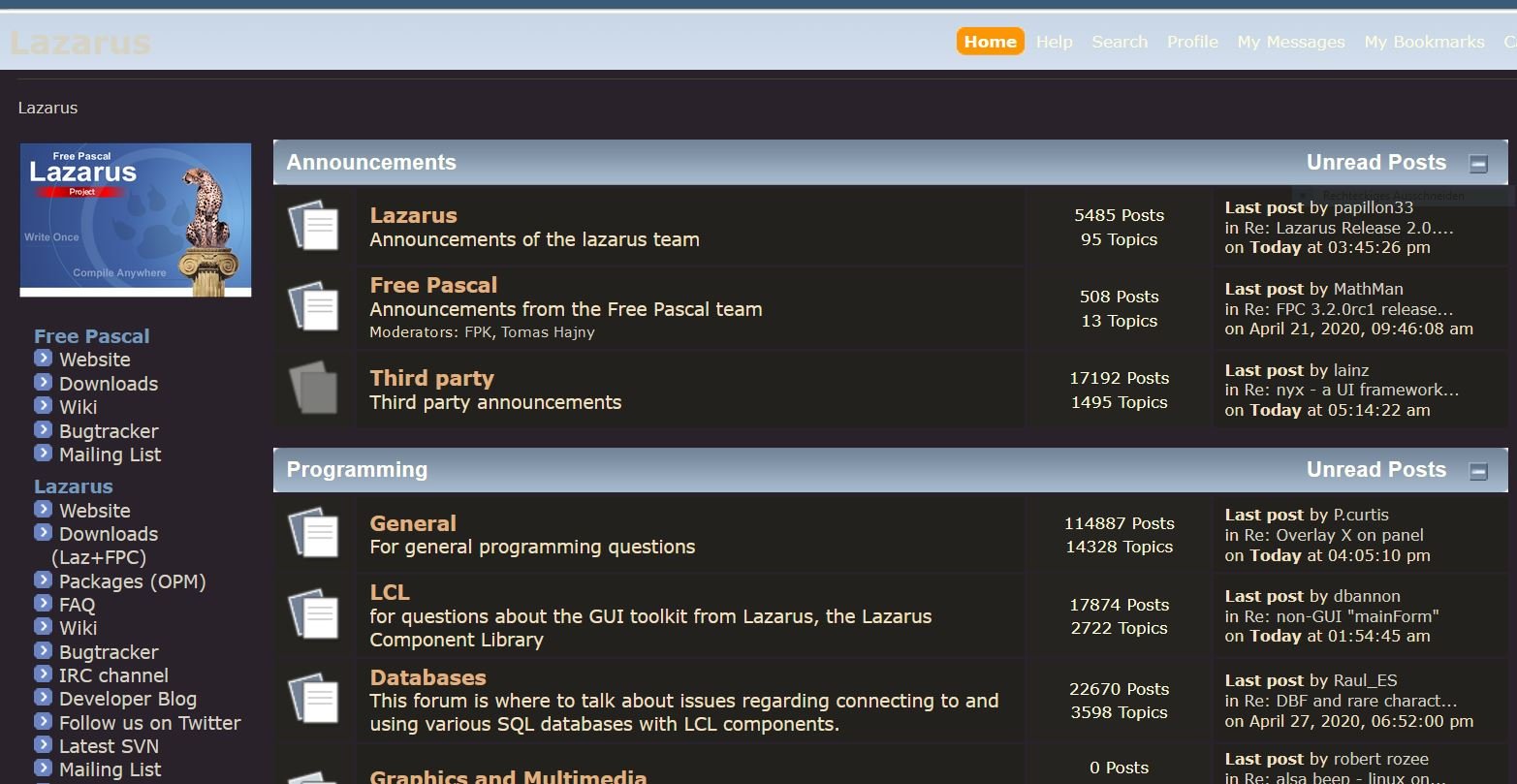View Unread Posts in Programming

(x=1376, y=470)
